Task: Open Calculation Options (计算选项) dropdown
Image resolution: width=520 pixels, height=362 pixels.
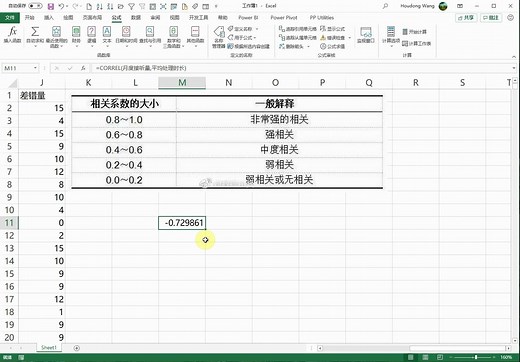Action: pos(391,36)
